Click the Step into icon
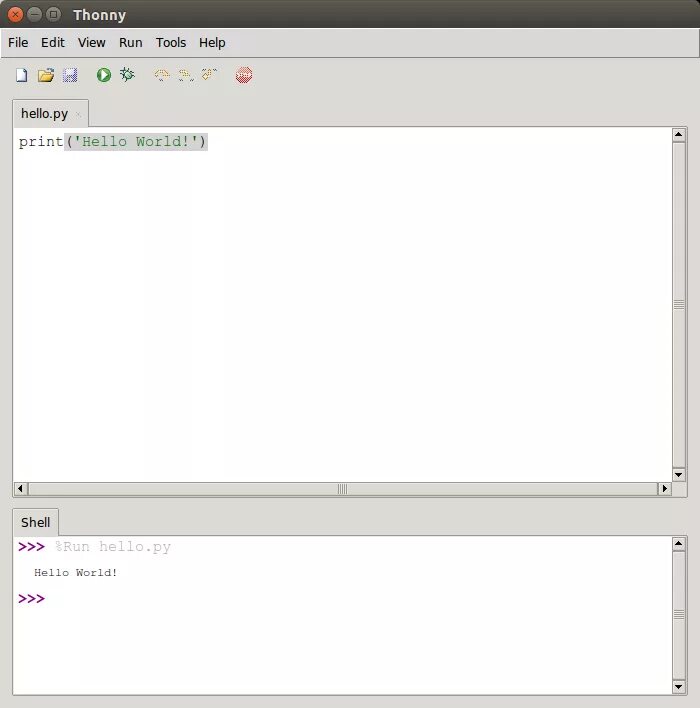The image size is (700, 708). tap(185, 75)
